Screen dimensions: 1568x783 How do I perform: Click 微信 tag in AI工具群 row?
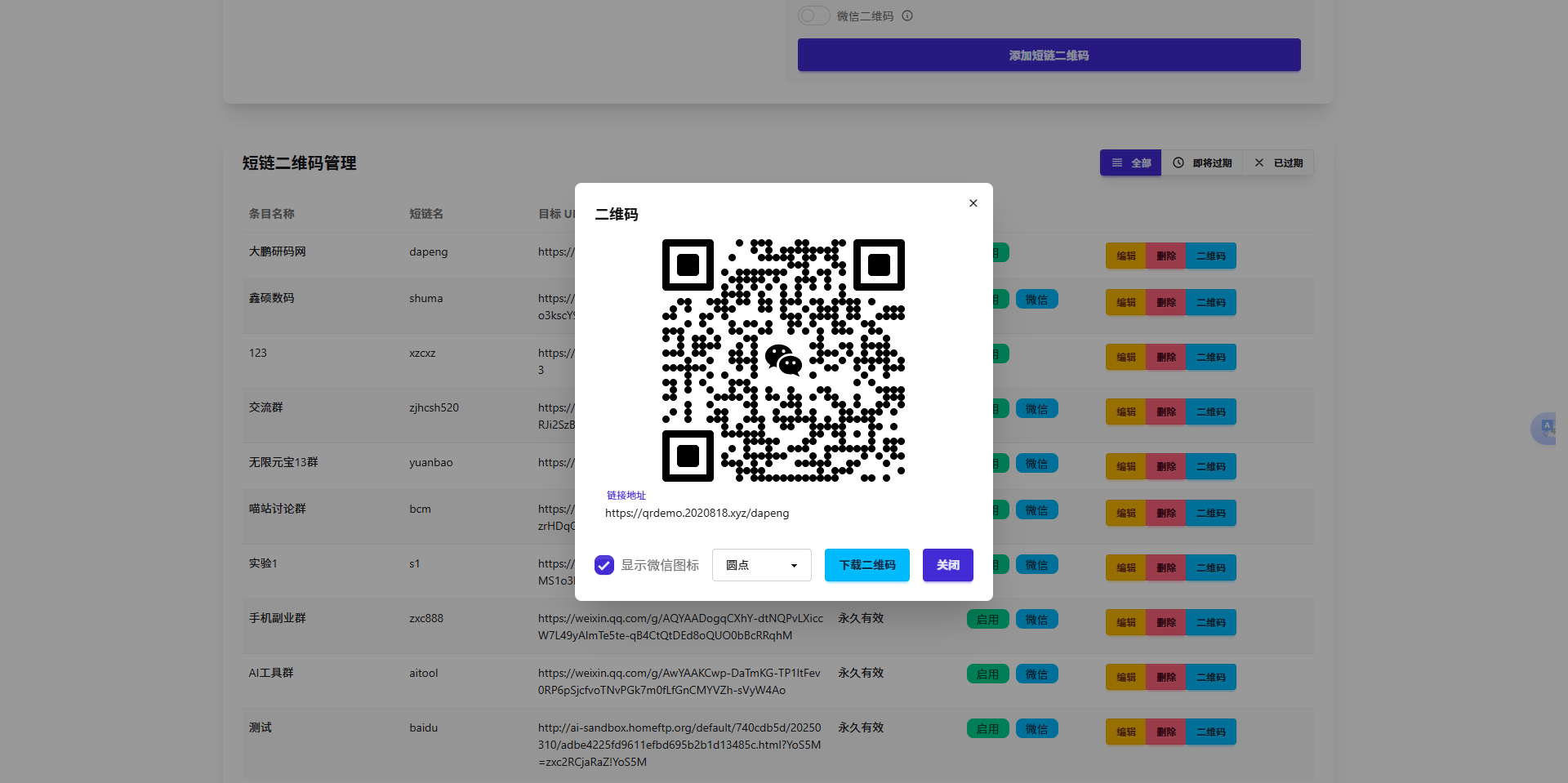click(1036, 674)
